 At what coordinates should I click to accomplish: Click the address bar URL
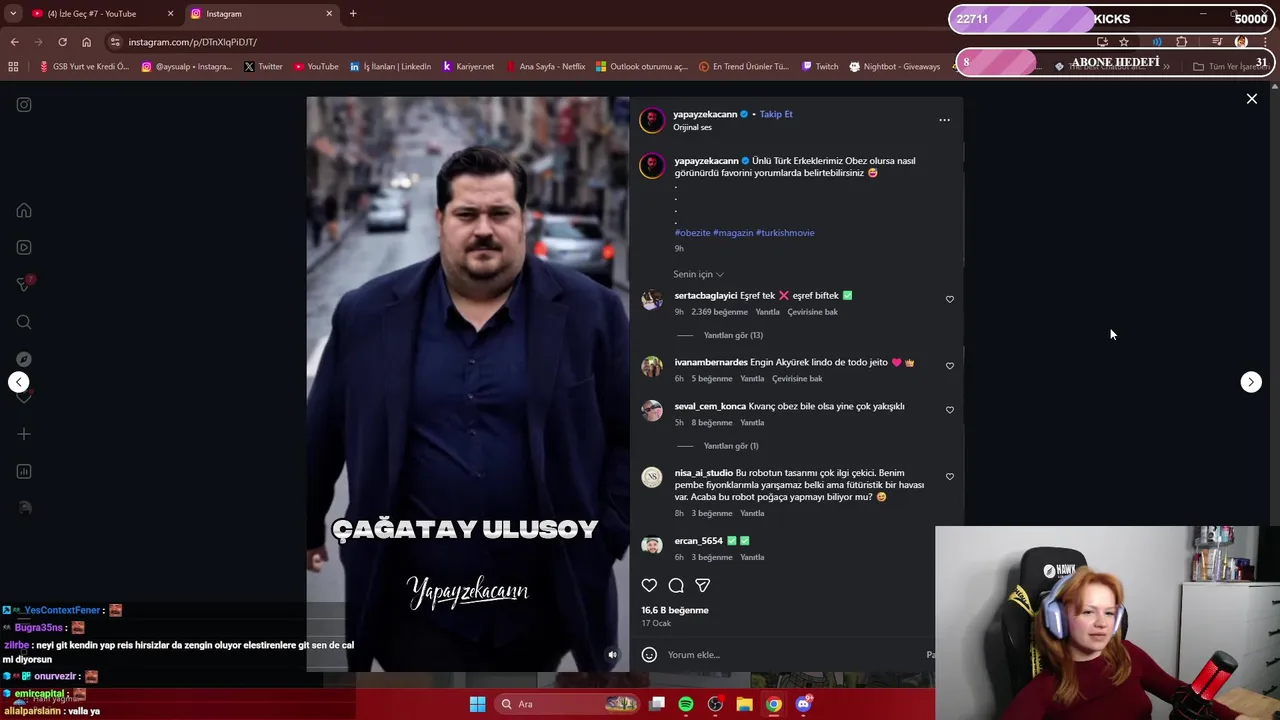click(x=192, y=42)
